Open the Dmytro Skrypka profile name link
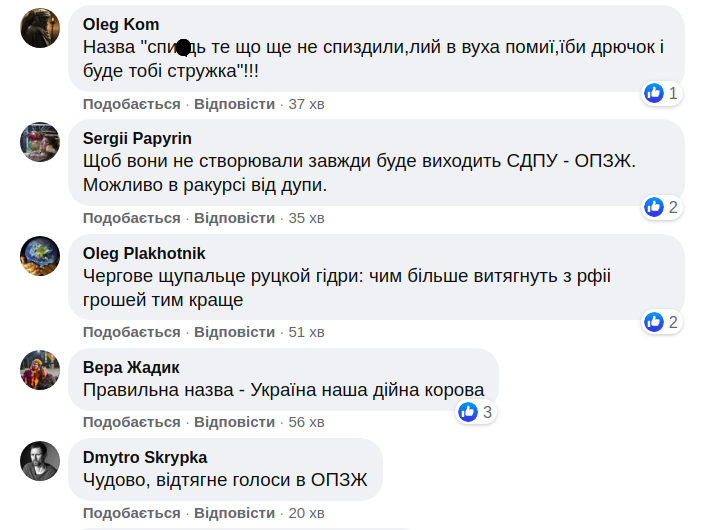Screen dimensions: 722x530 tap(145, 458)
